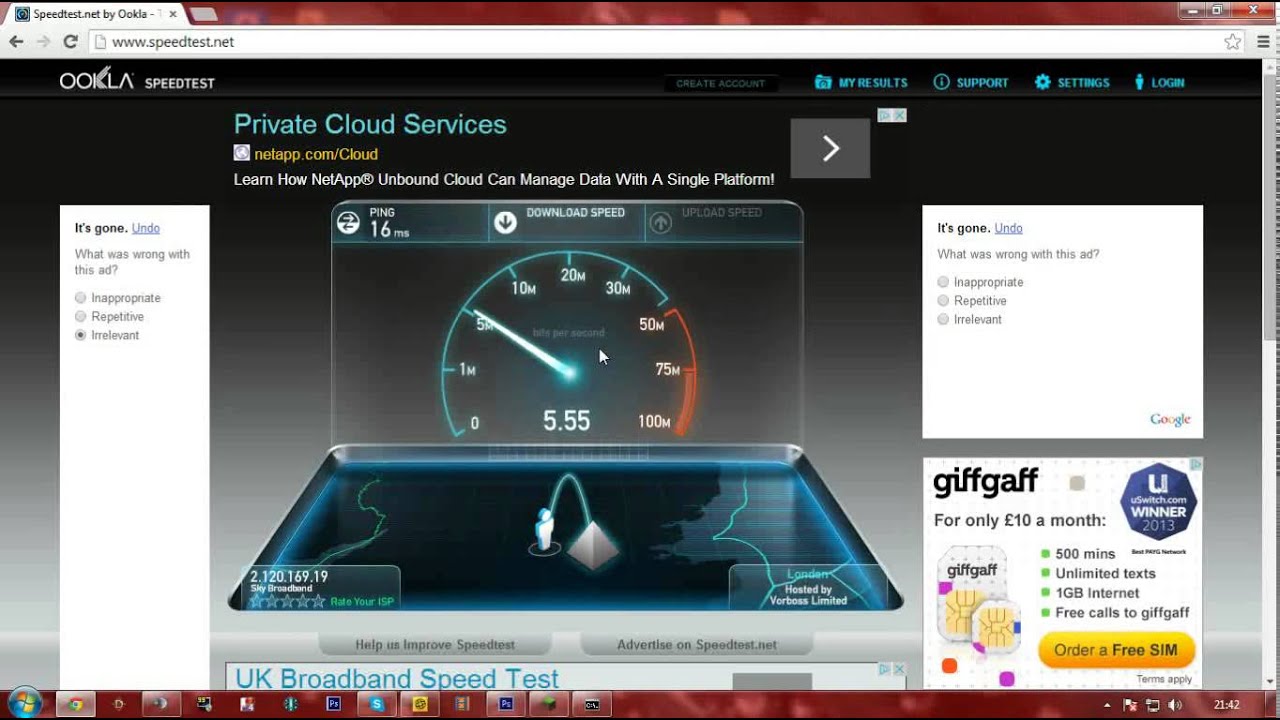The width and height of the screenshot is (1280, 720).
Task: Click the Private Cloud Services ad title
Action: pyautogui.click(x=370, y=124)
